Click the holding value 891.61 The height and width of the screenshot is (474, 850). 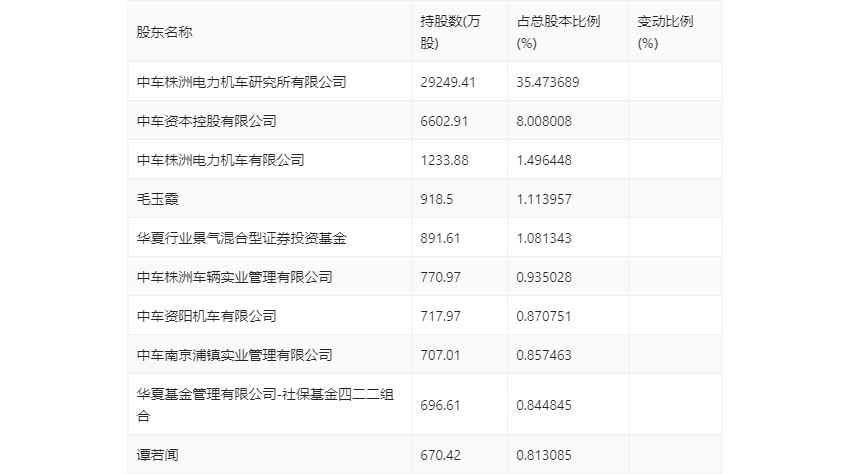click(440, 238)
